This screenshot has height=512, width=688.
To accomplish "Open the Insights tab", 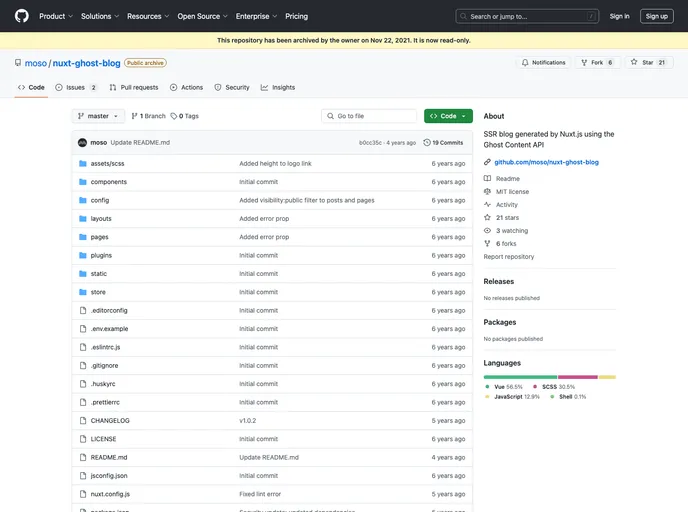I will tap(278, 87).
